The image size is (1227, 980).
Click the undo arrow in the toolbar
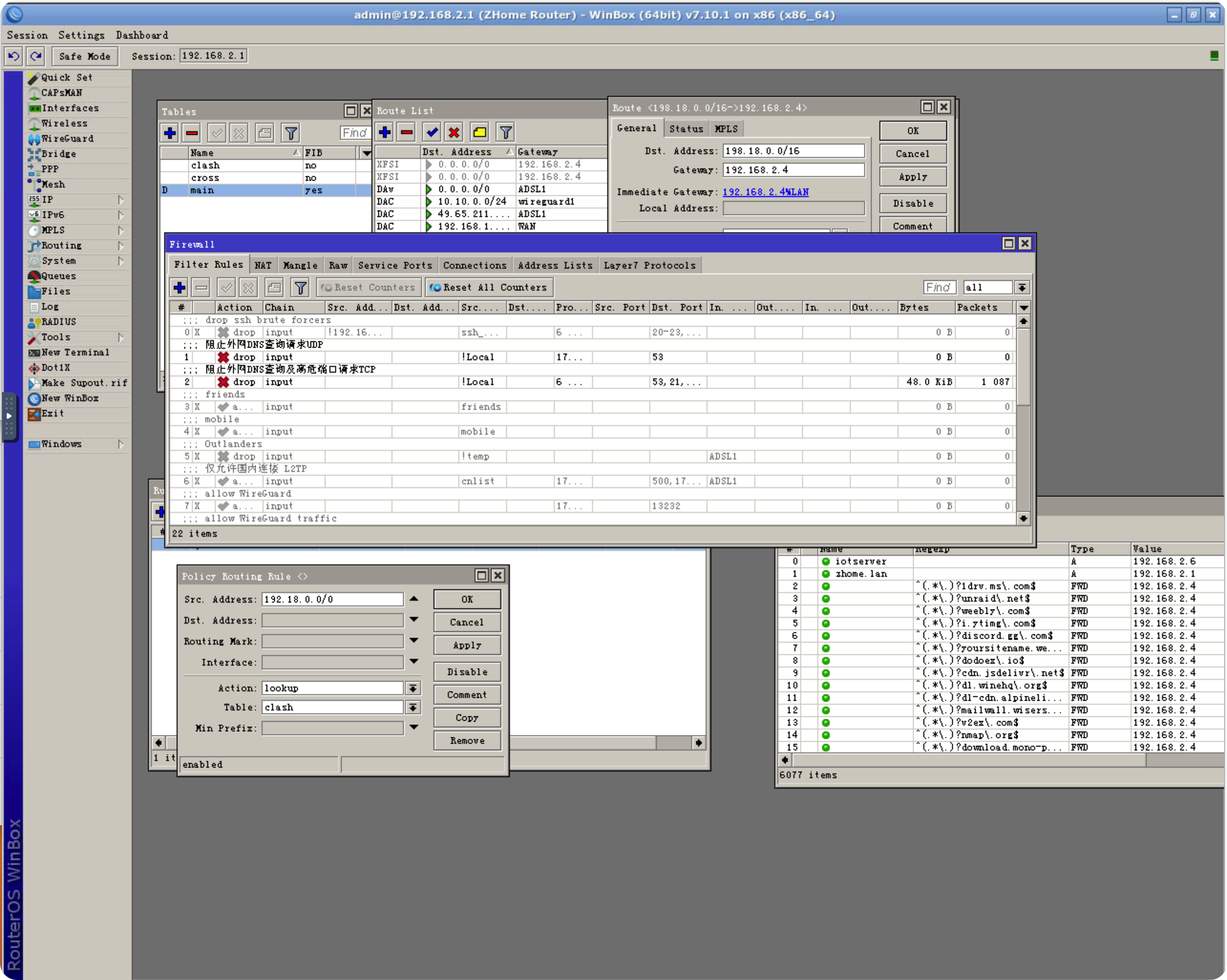14,56
